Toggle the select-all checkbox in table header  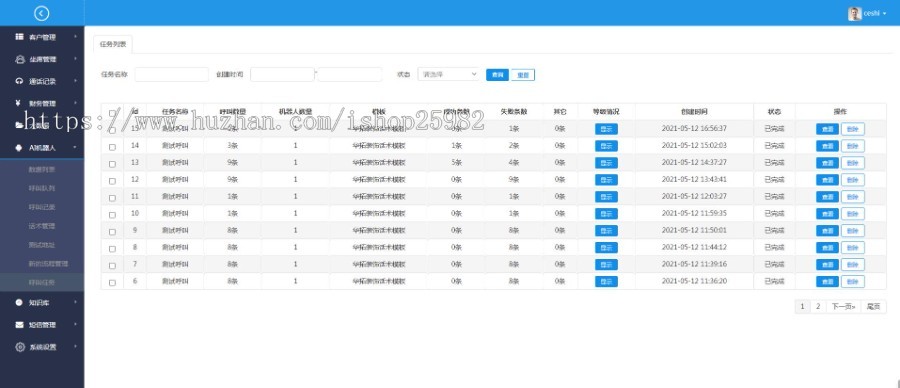(x=112, y=112)
